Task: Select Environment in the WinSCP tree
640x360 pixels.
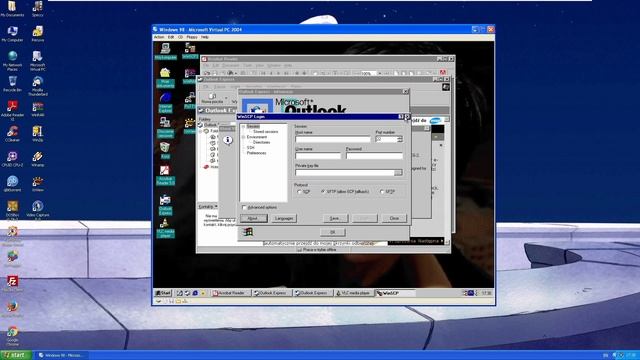Action: (x=257, y=137)
